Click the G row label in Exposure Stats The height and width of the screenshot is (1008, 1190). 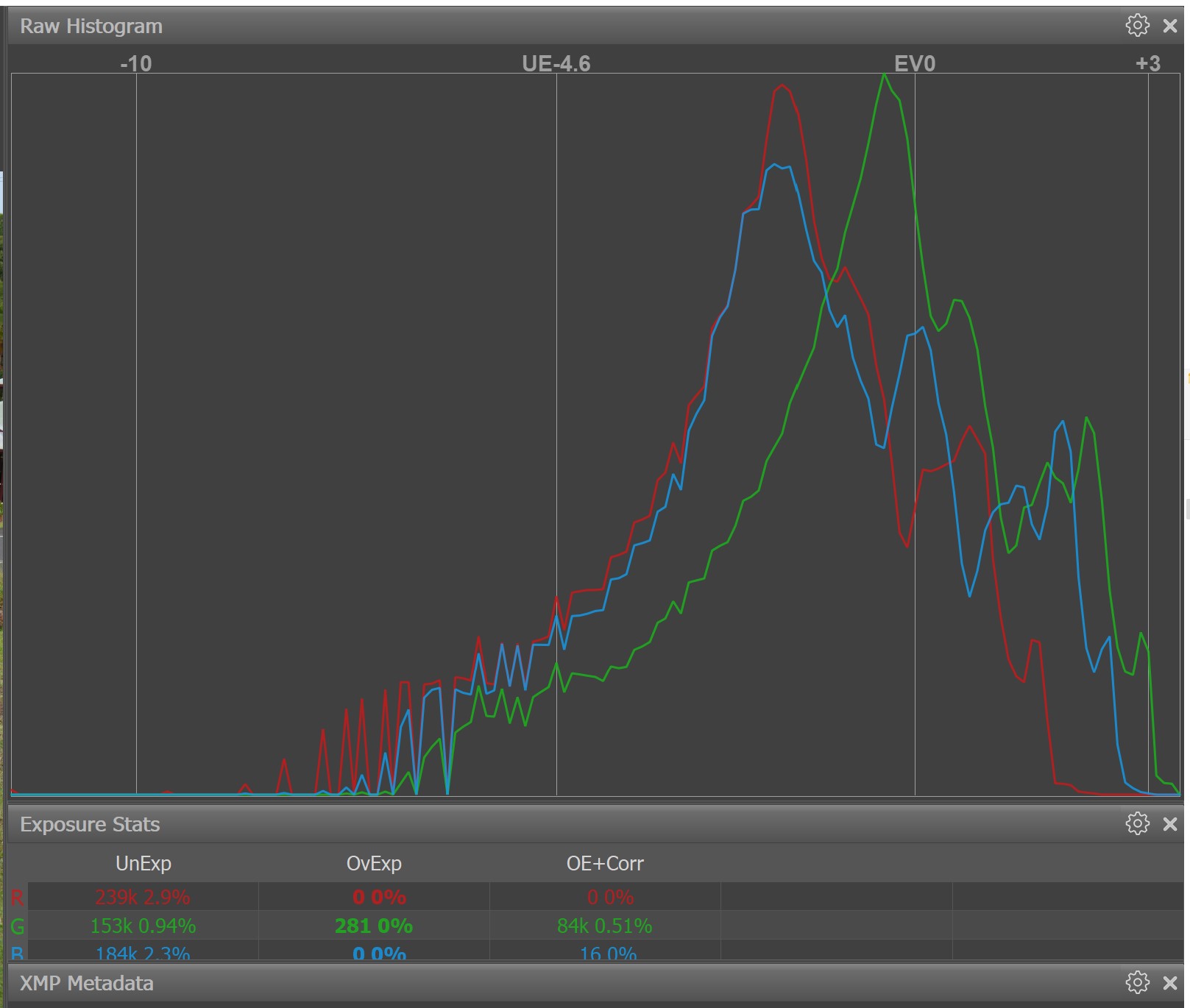click(17, 926)
